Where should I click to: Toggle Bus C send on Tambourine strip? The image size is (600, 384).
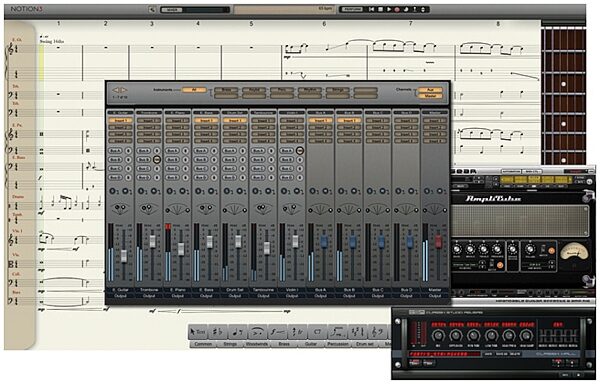(x=258, y=168)
